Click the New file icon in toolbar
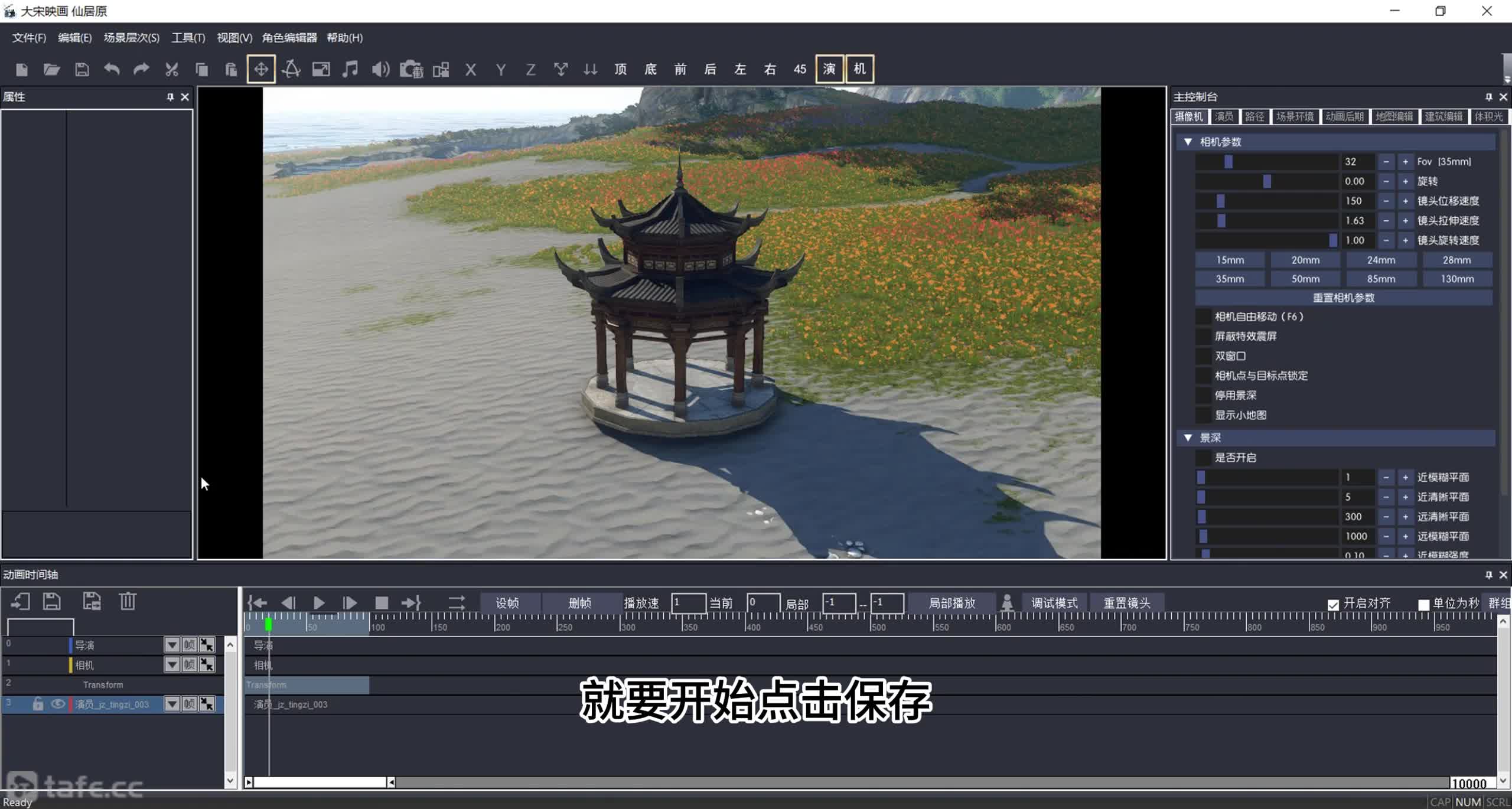Image resolution: width=1512 pixels, height=809 pixels. [22, 70]
